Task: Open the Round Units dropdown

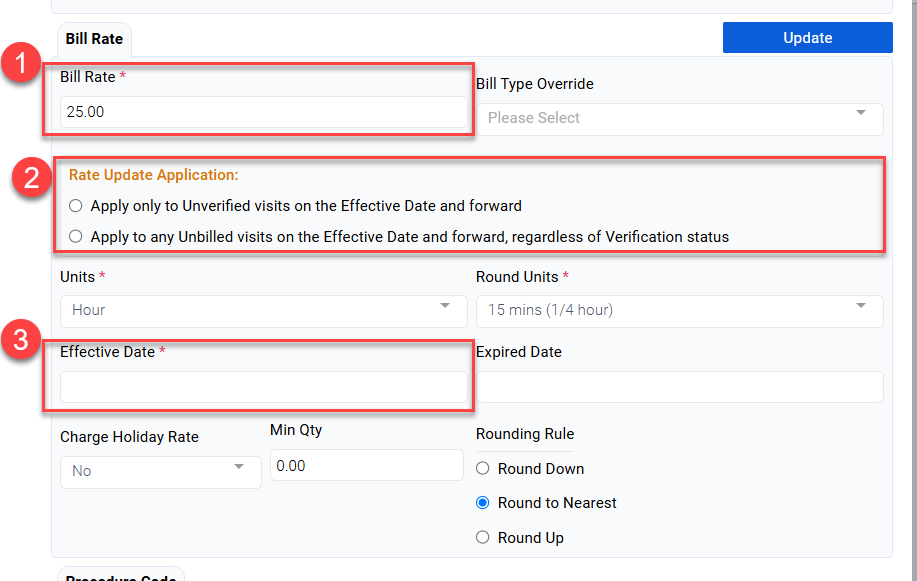Action: pos(678,310)
